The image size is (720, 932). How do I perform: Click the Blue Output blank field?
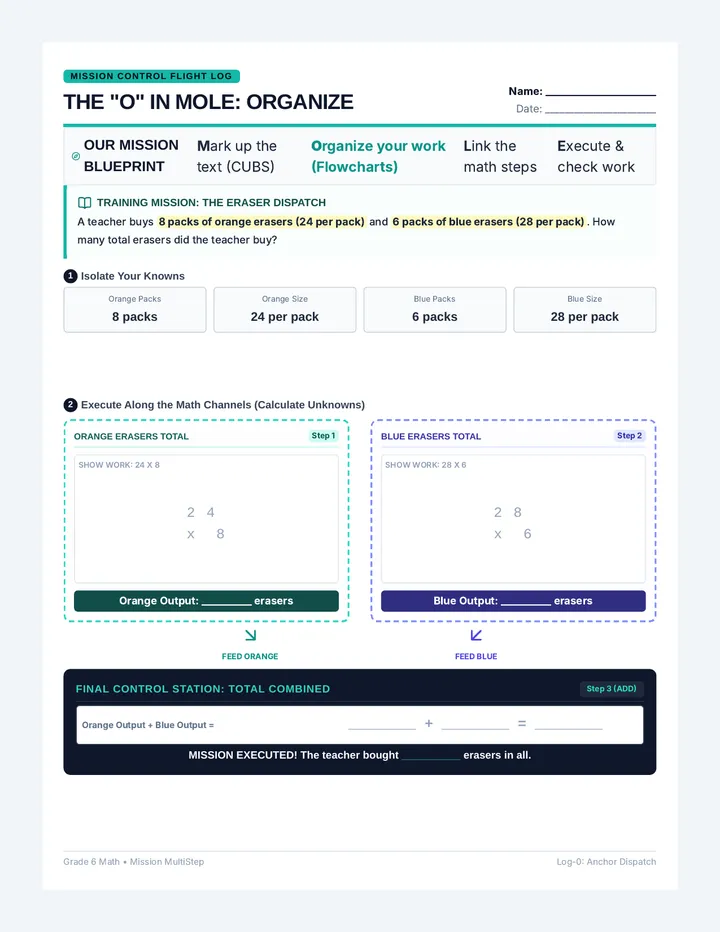(x=526, y=602)
